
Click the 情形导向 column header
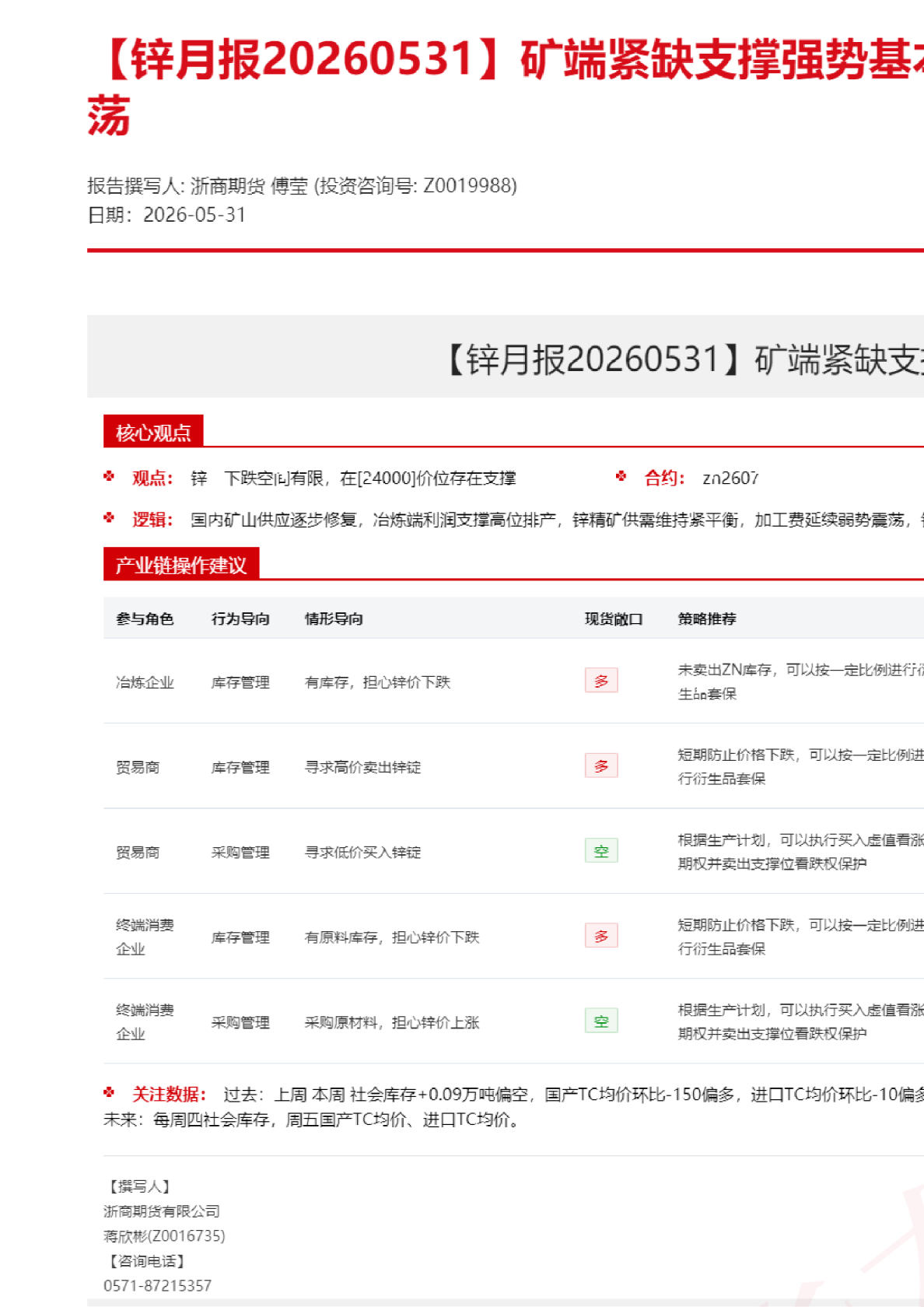click(x=334, y=618)
